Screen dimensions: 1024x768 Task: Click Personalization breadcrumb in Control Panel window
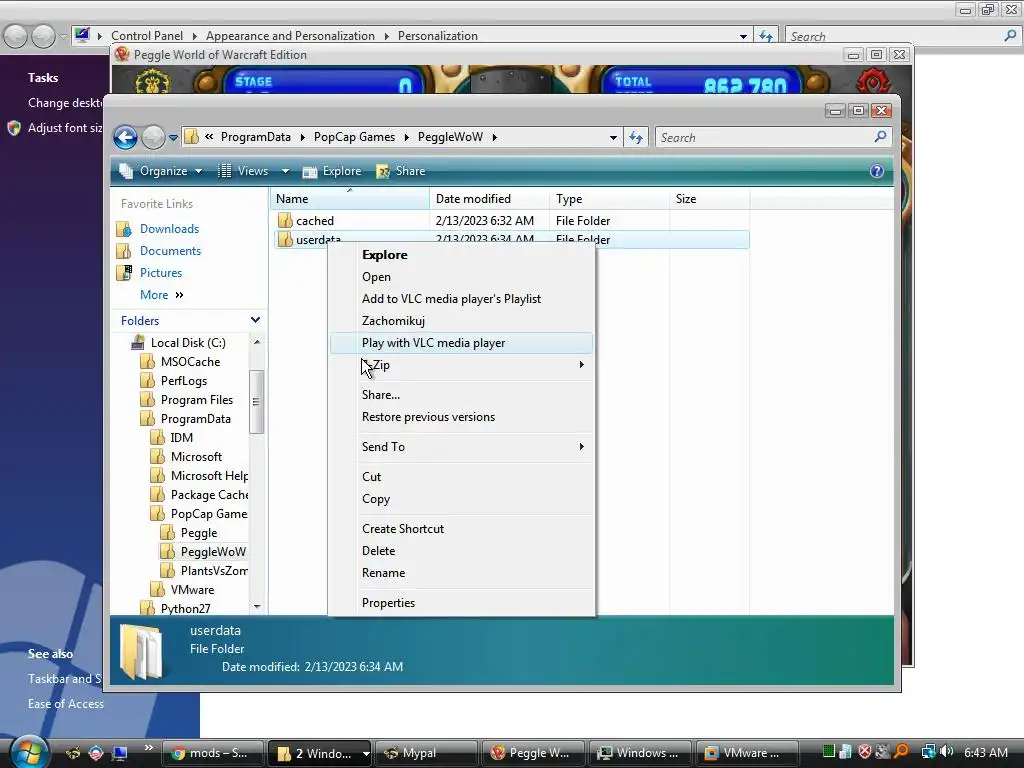tap(438, 36)
